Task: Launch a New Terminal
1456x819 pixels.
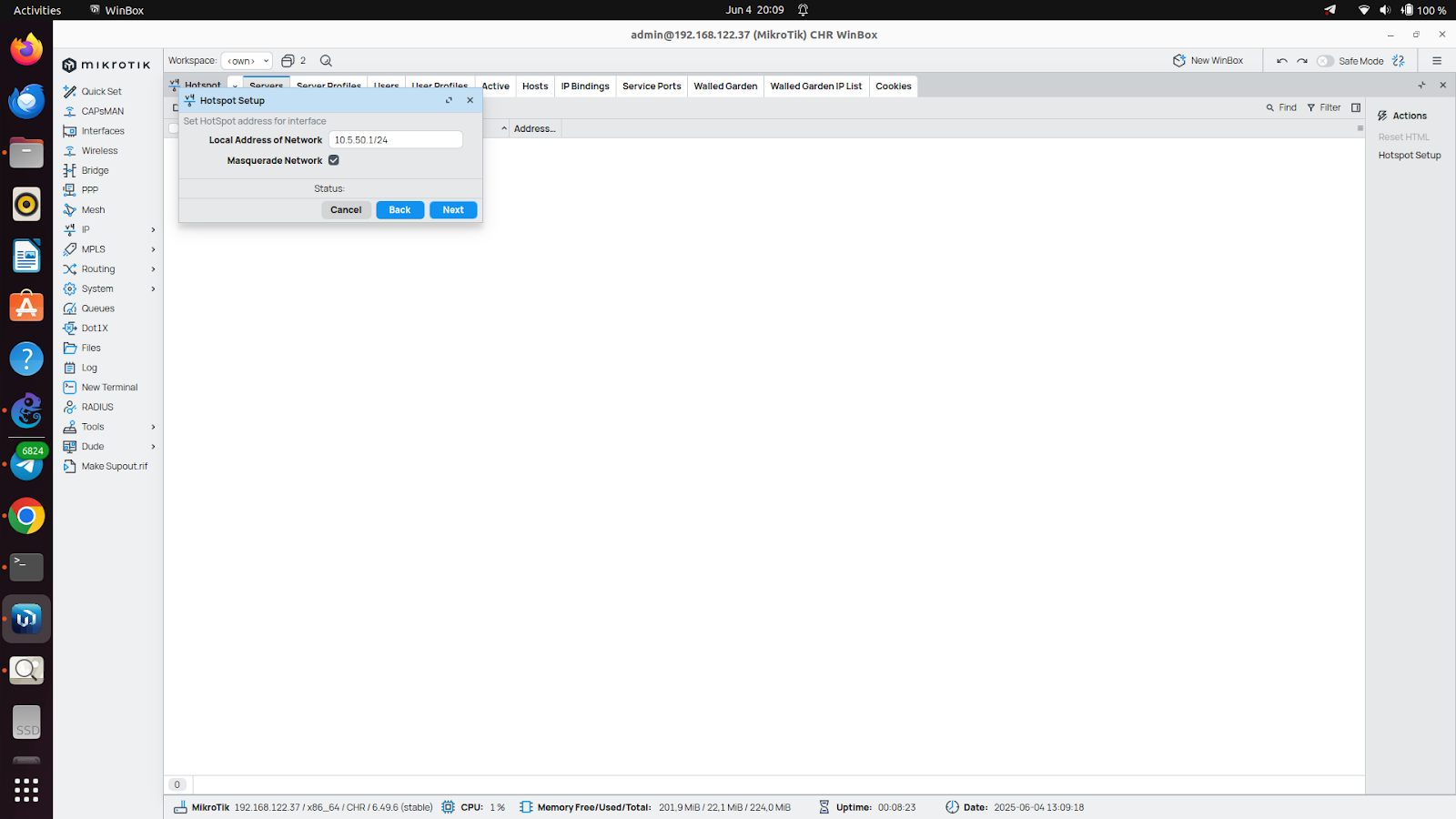Action: tap(109, 388)
